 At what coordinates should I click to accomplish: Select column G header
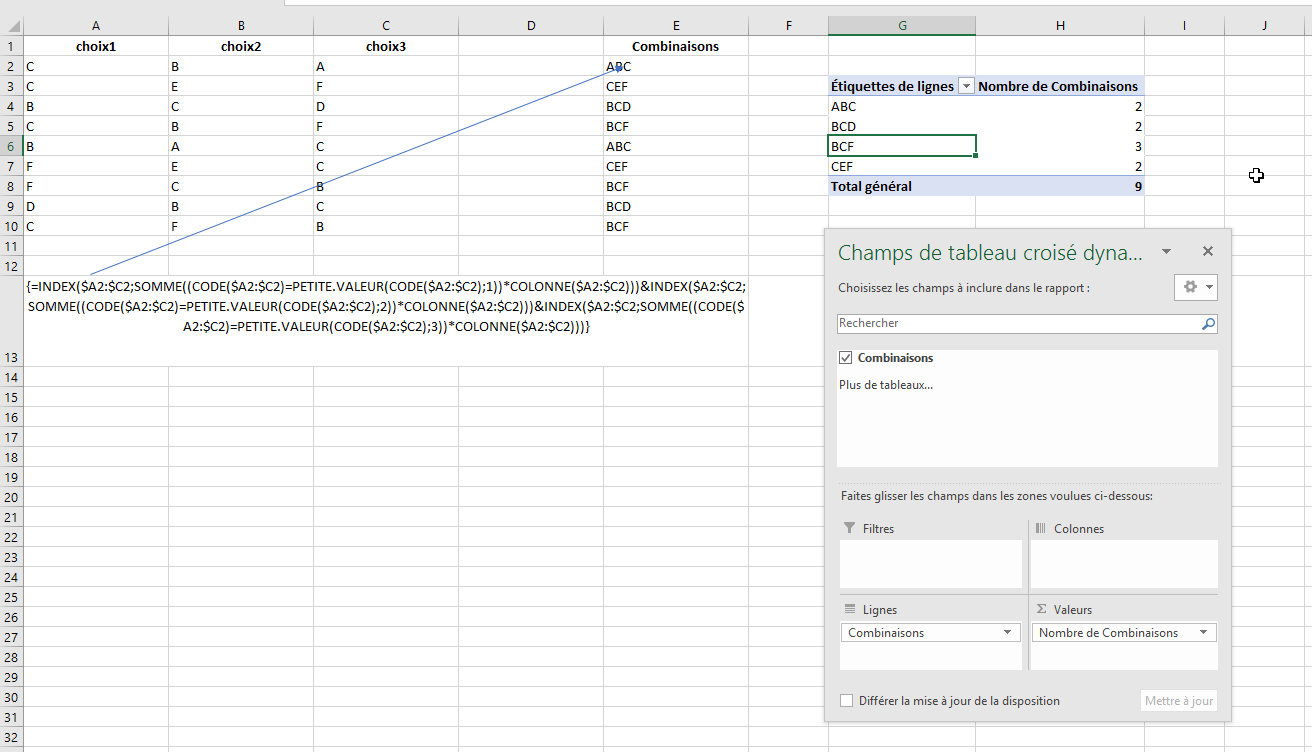[902, 26]
